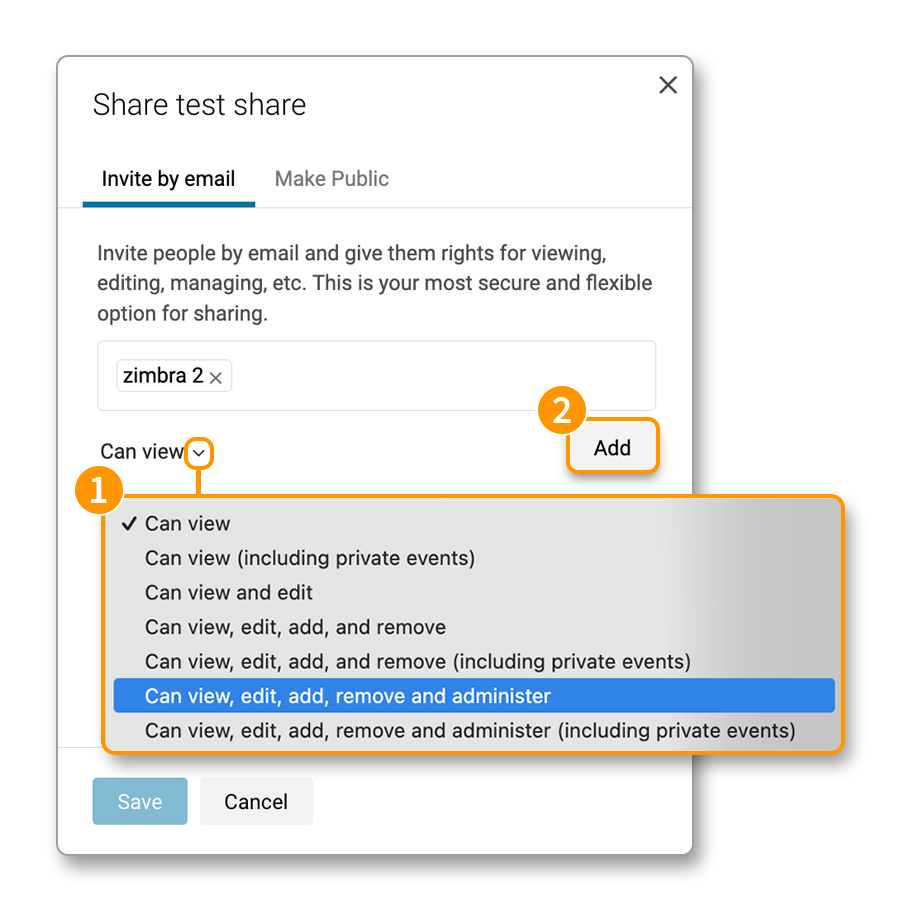
Task: Select Can view (including private events)
Action: 310,558
